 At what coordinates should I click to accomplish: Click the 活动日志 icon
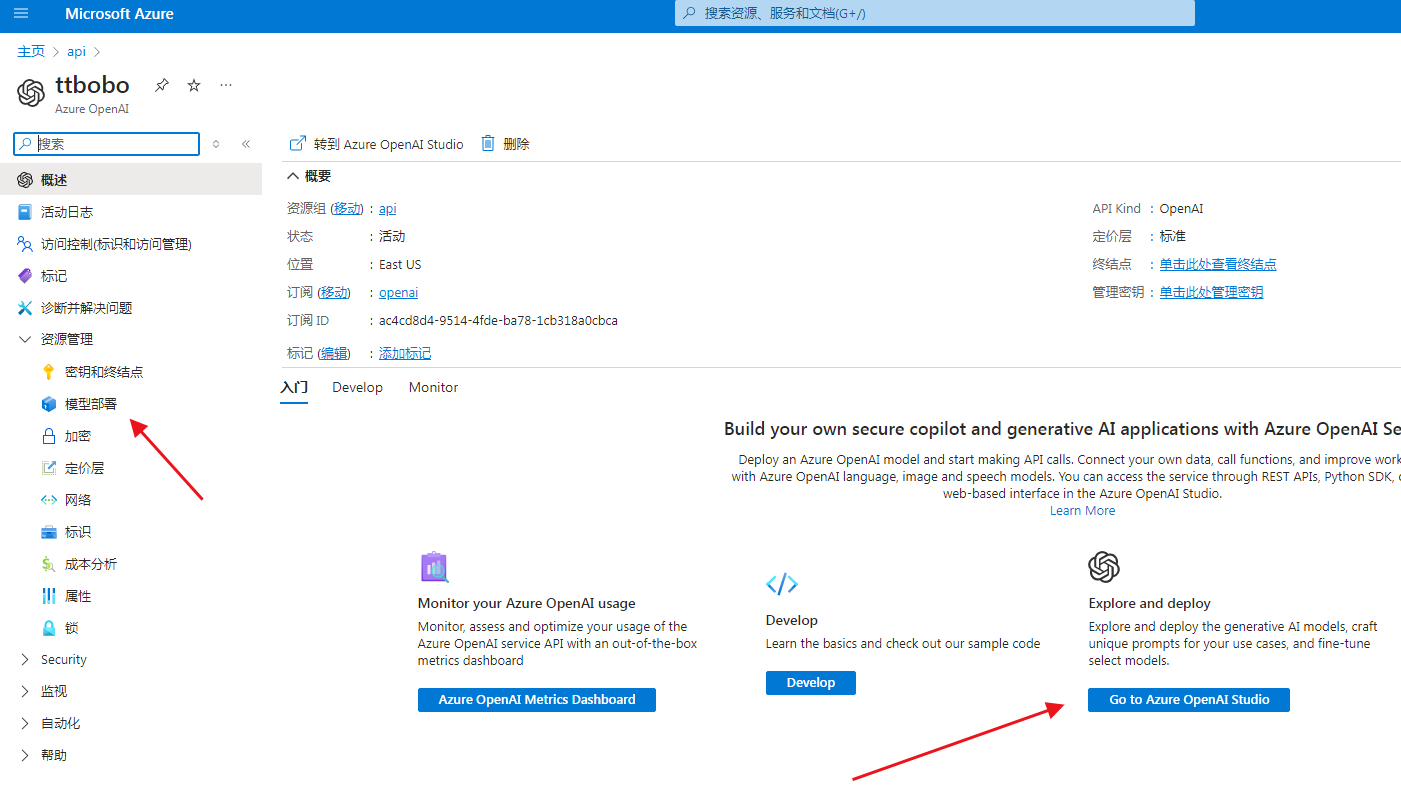(x=25, y=212)
